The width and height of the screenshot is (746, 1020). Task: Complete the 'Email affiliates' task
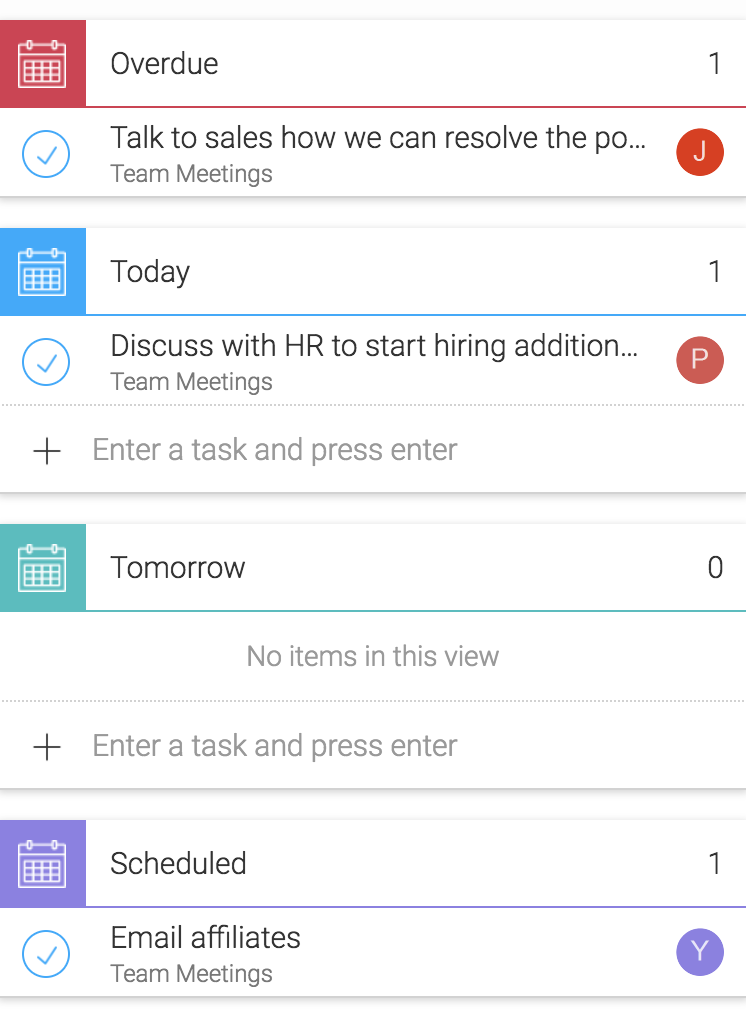(46, 954)
